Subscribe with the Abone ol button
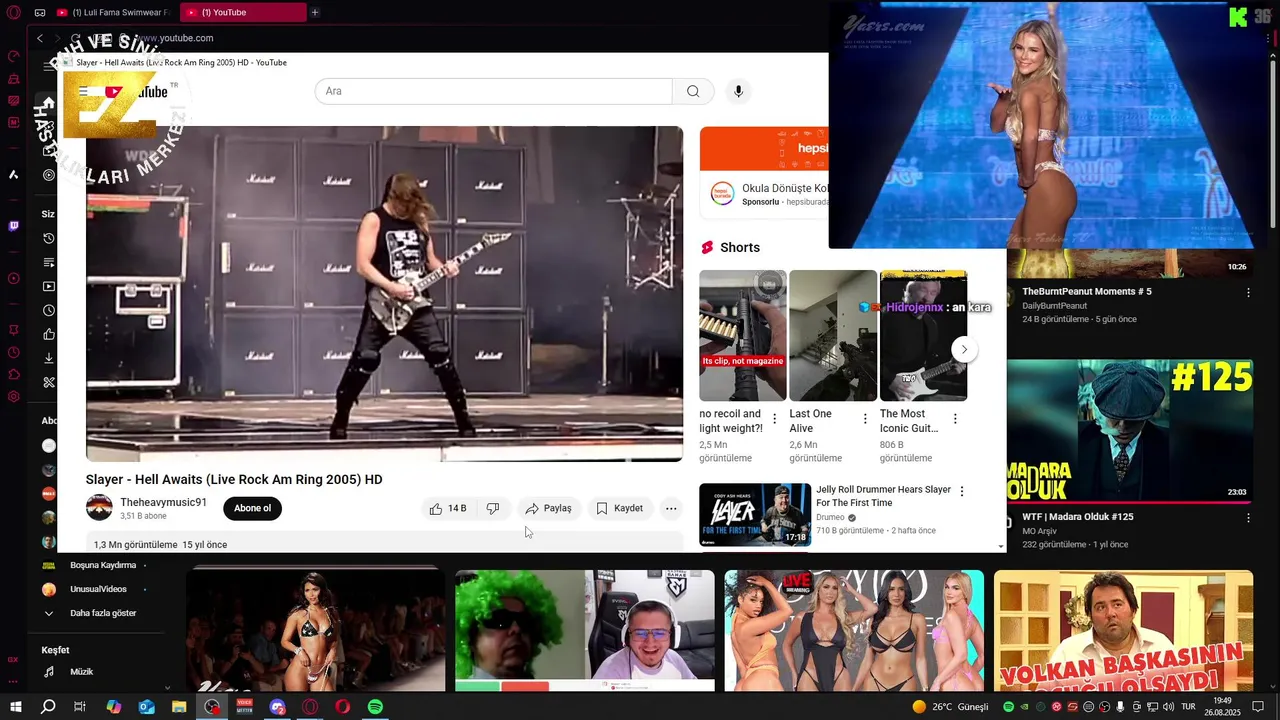 [x=252, y=508]
